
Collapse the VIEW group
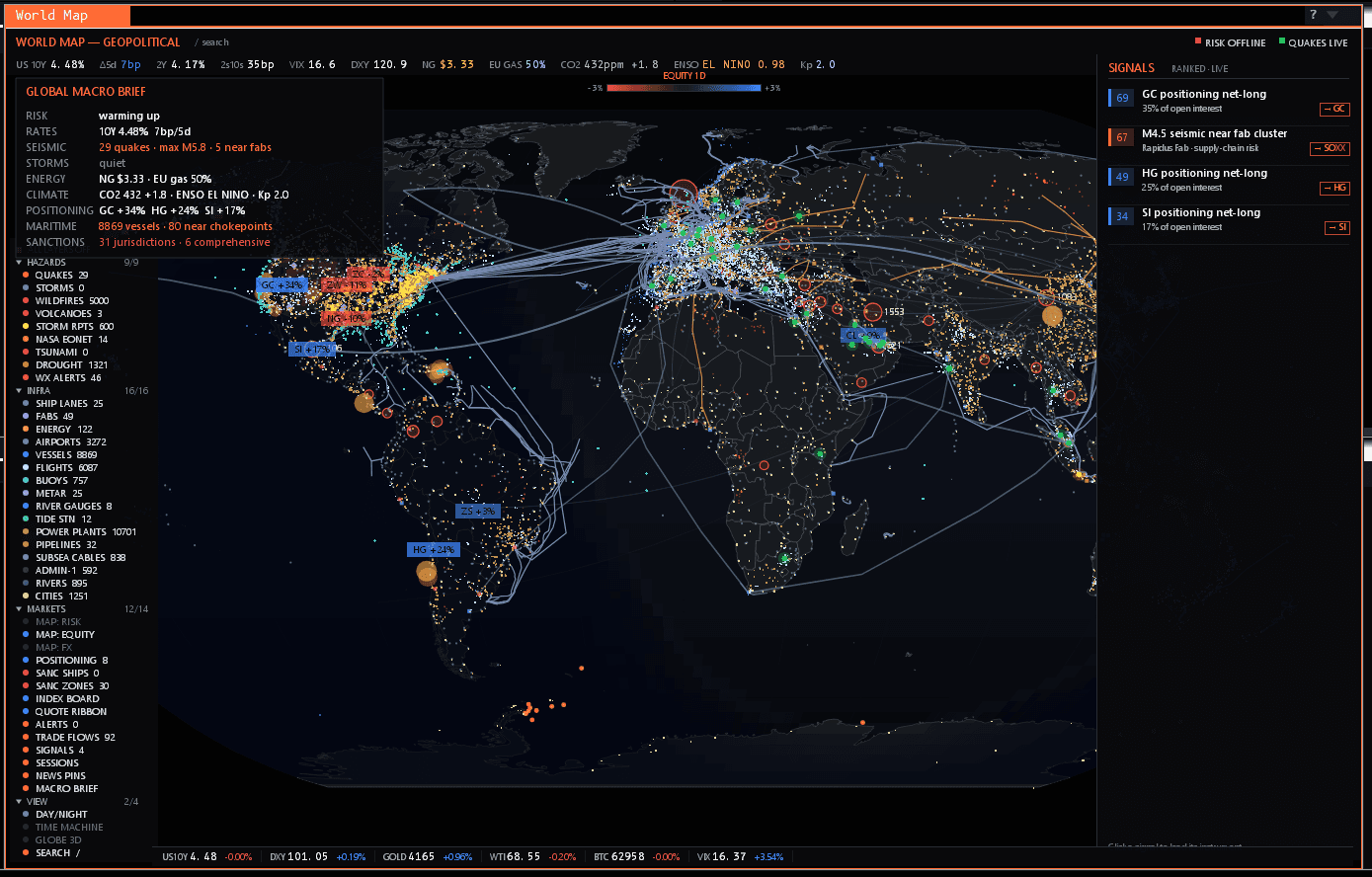tap(33, 801)
